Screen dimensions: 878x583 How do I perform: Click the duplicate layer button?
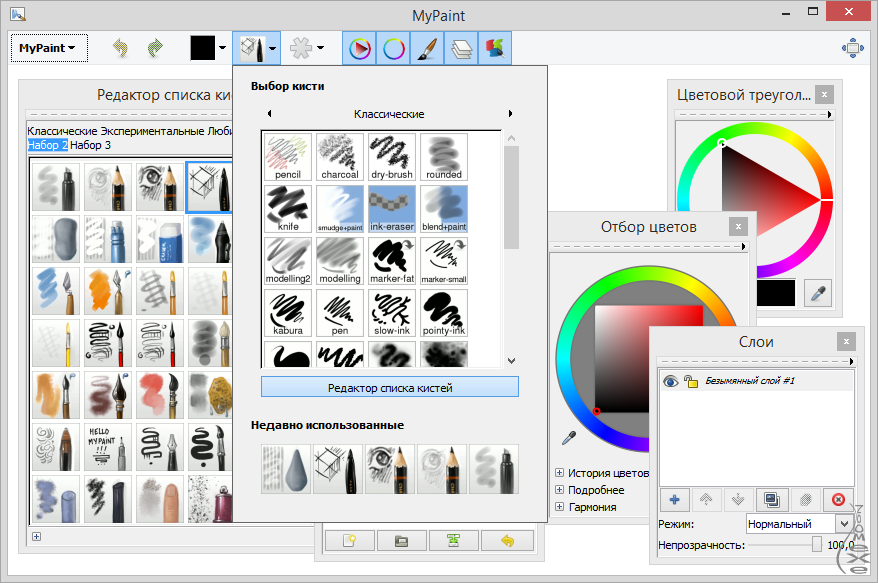(772, 500)
